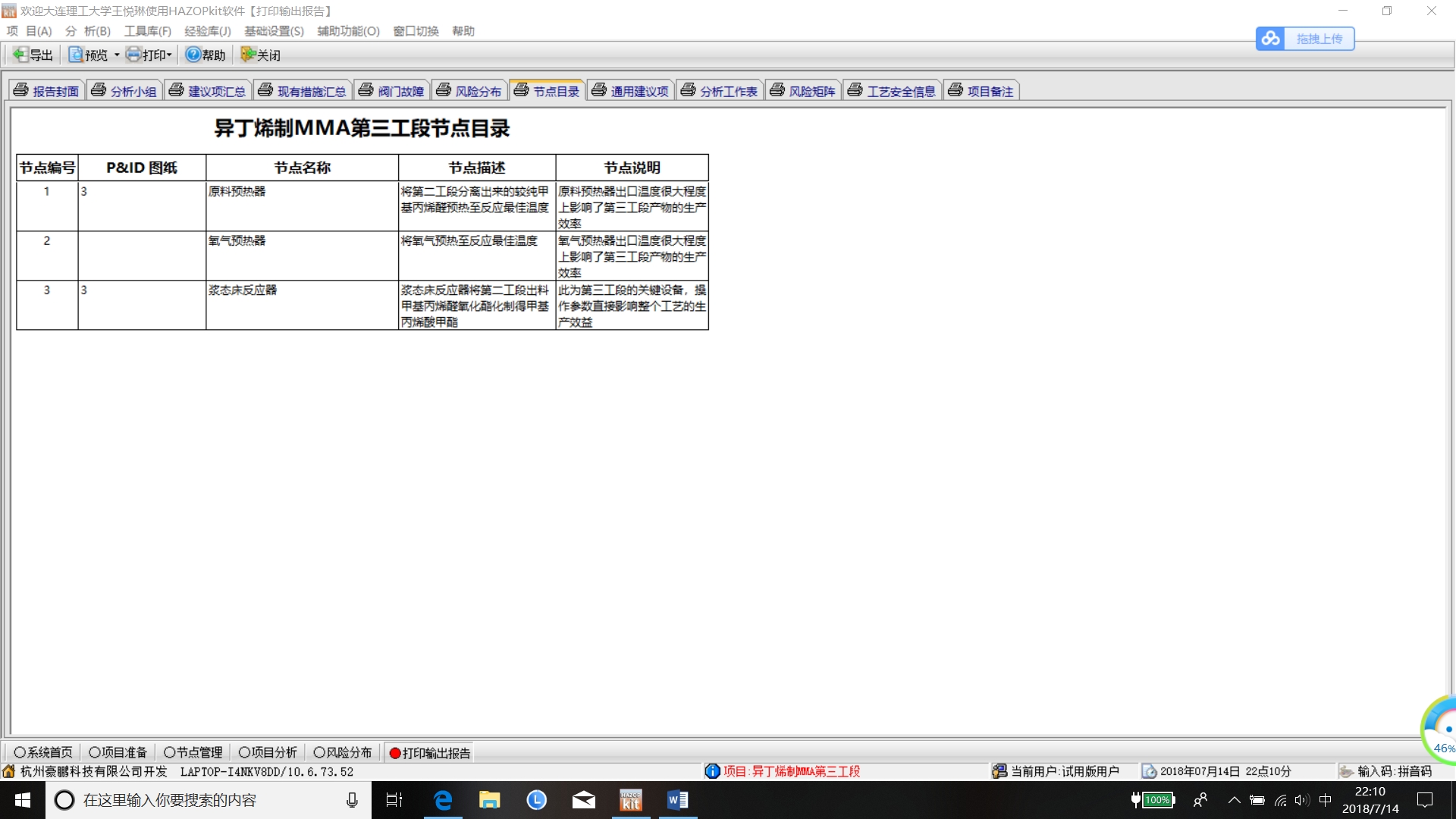Click the 帮助 help question-mark icon
The image size is (1456, 819).
193,55
